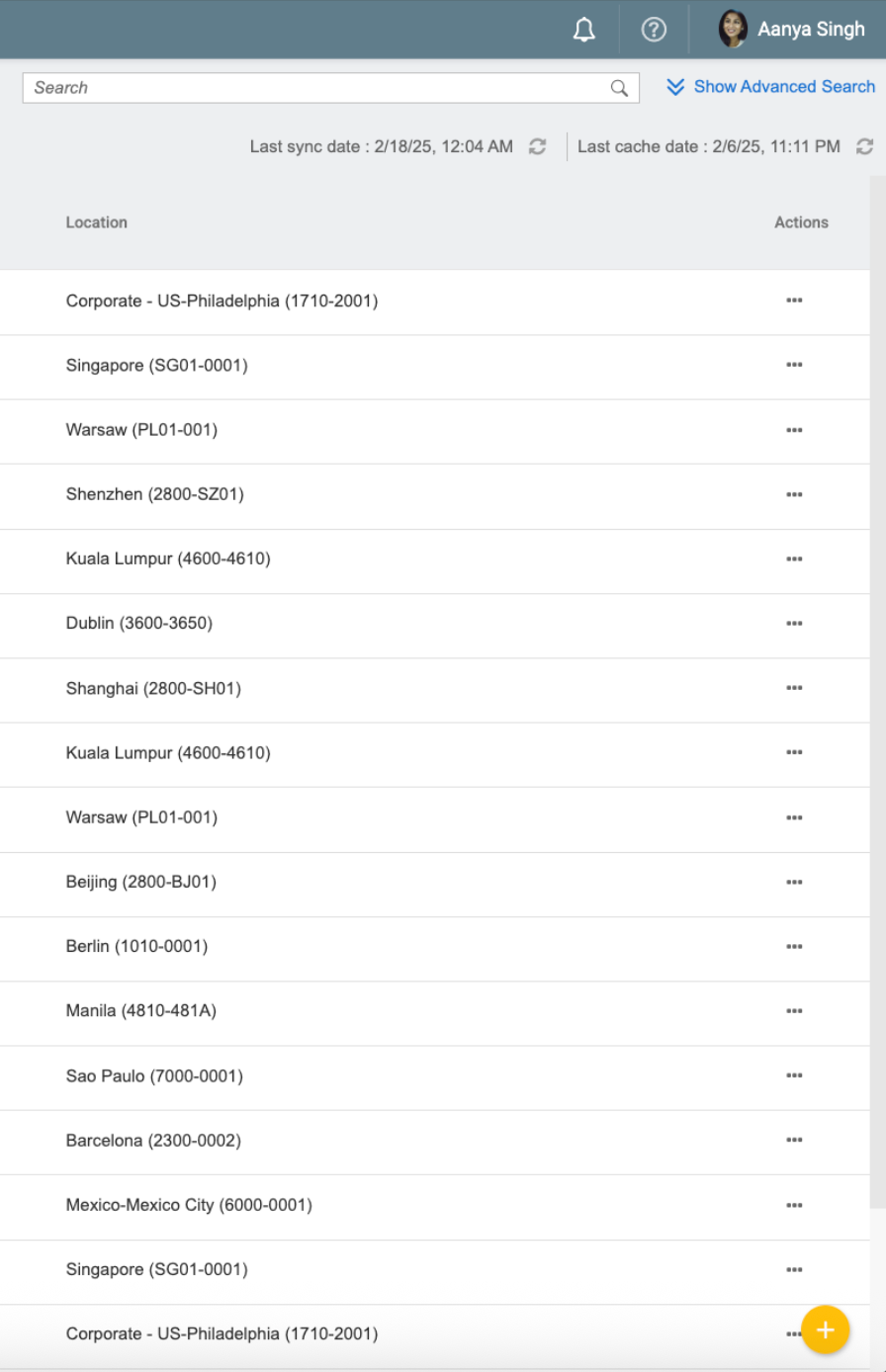Select the Beijing (2800-BJ01) location
This screenshot has height=1372, width=886.
[141, 882]
